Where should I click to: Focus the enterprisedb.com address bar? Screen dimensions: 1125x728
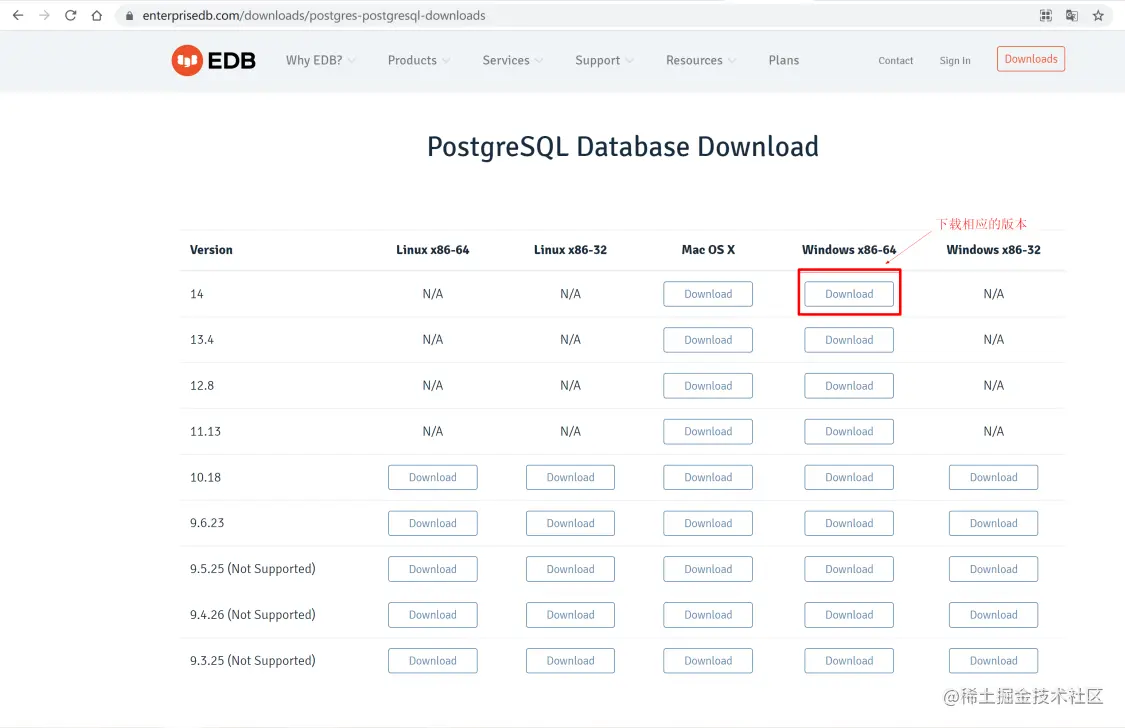(x=574, y=15)
